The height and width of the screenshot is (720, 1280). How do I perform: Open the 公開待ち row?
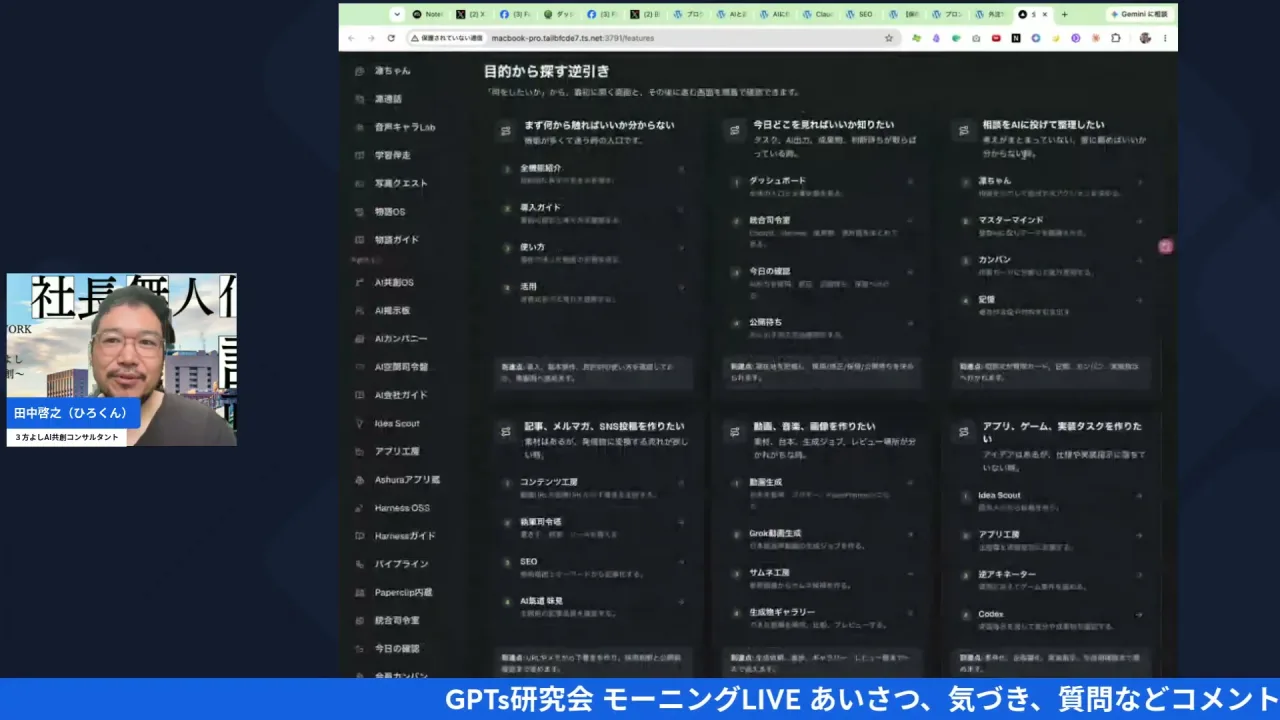(x=823, y=327)
